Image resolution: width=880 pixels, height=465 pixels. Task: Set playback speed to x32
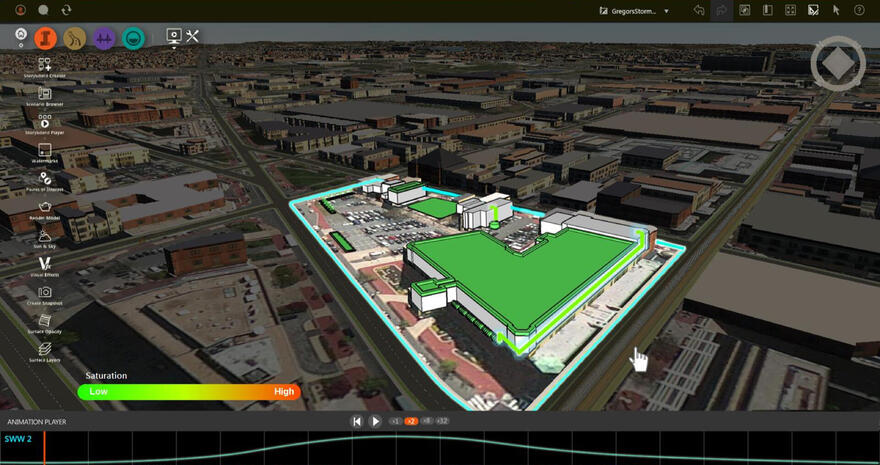click(x=442, y=422)
